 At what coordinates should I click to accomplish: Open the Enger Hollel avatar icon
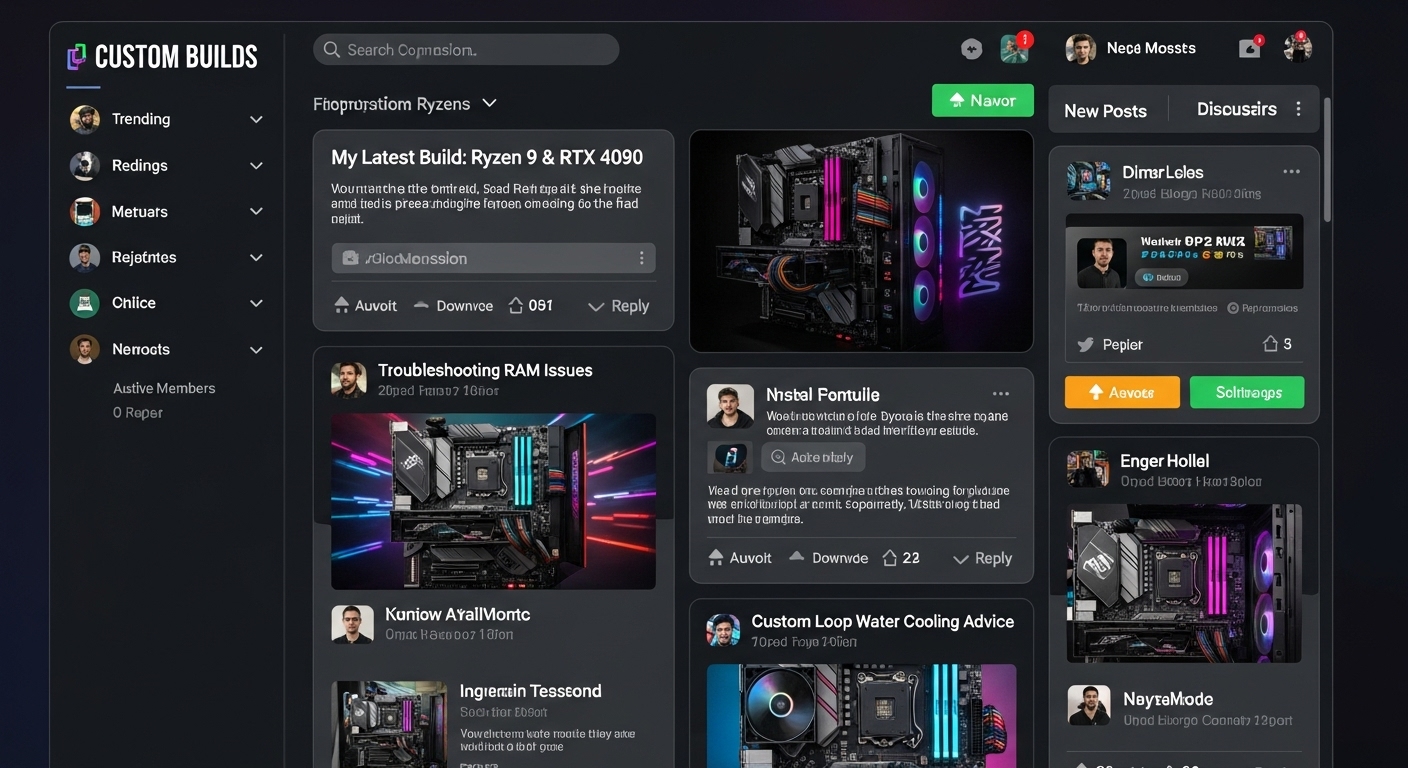tap(1087, 469)
